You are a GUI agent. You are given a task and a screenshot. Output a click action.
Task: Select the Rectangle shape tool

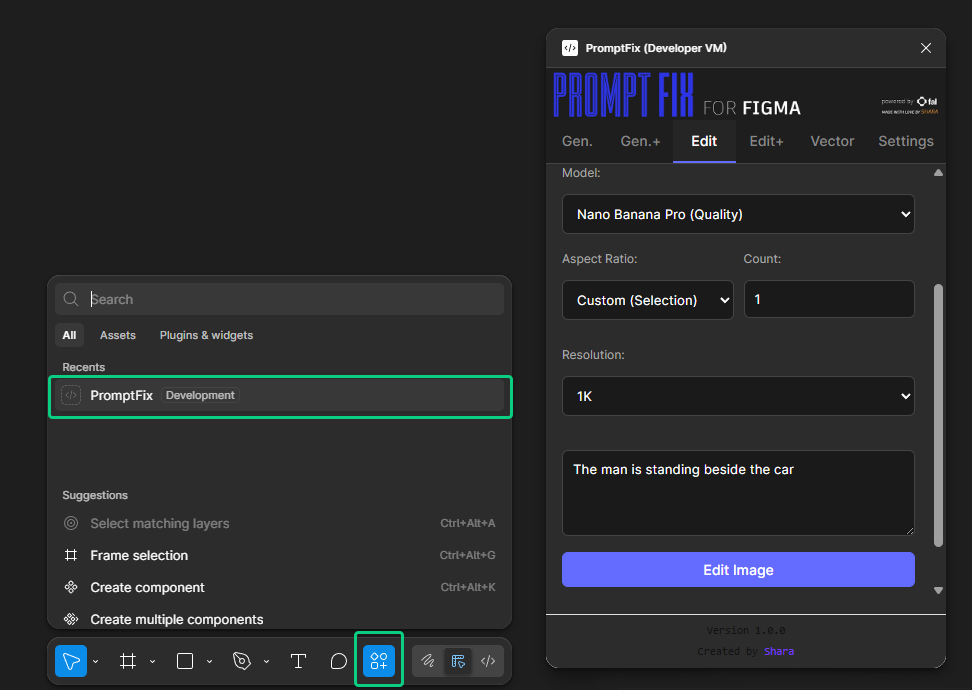[x=185, y=661]
